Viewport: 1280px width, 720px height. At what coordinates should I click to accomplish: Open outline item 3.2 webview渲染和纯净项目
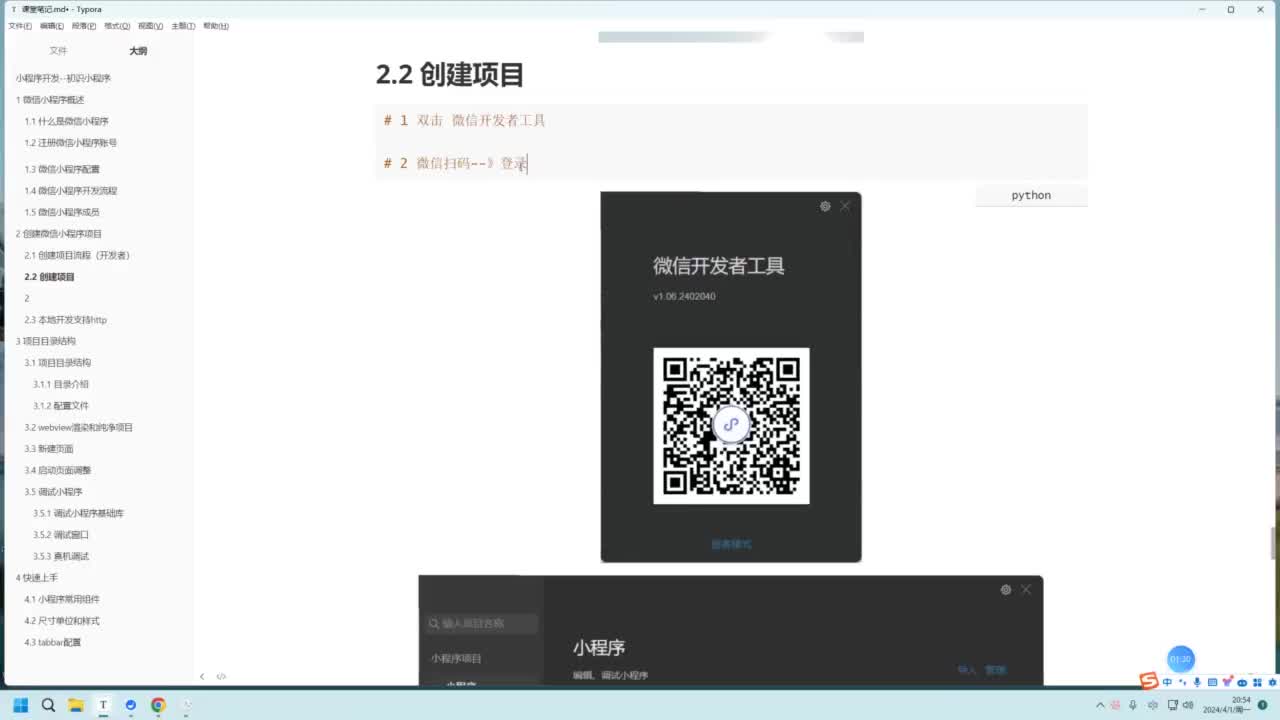tap(78, 427)
